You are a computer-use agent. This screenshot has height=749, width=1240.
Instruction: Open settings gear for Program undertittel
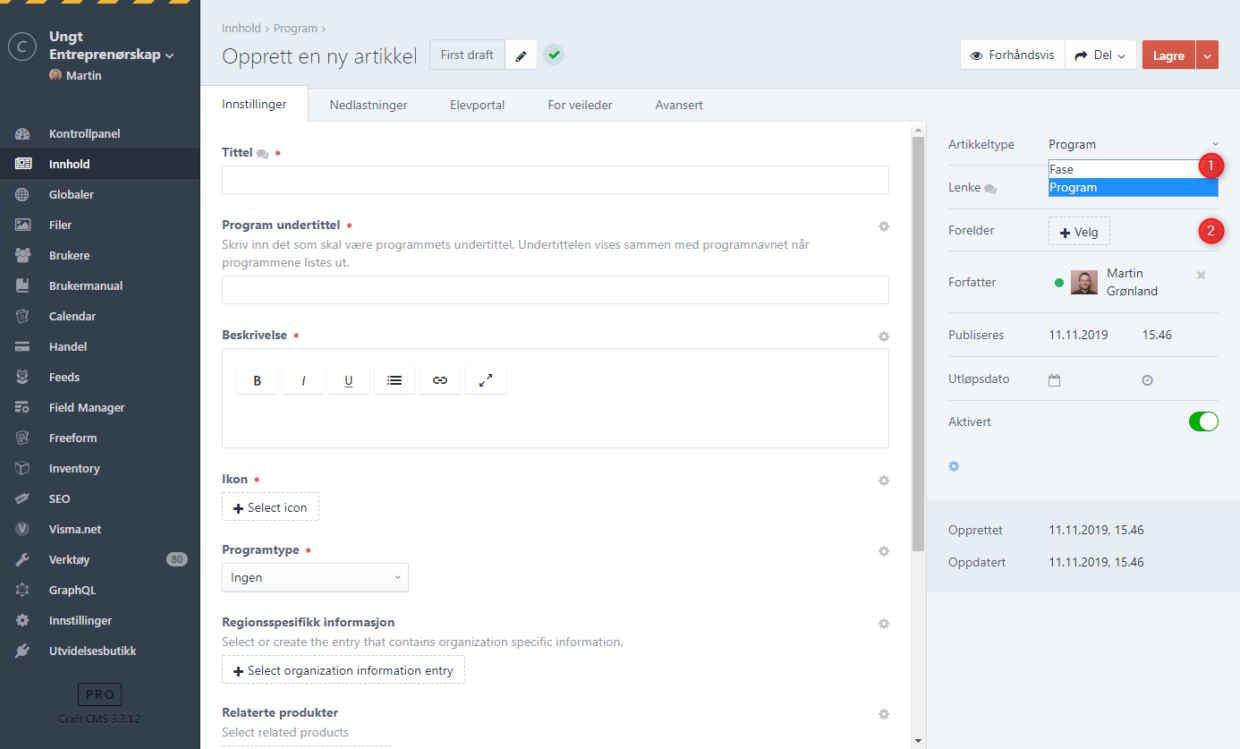pos(883,226)
